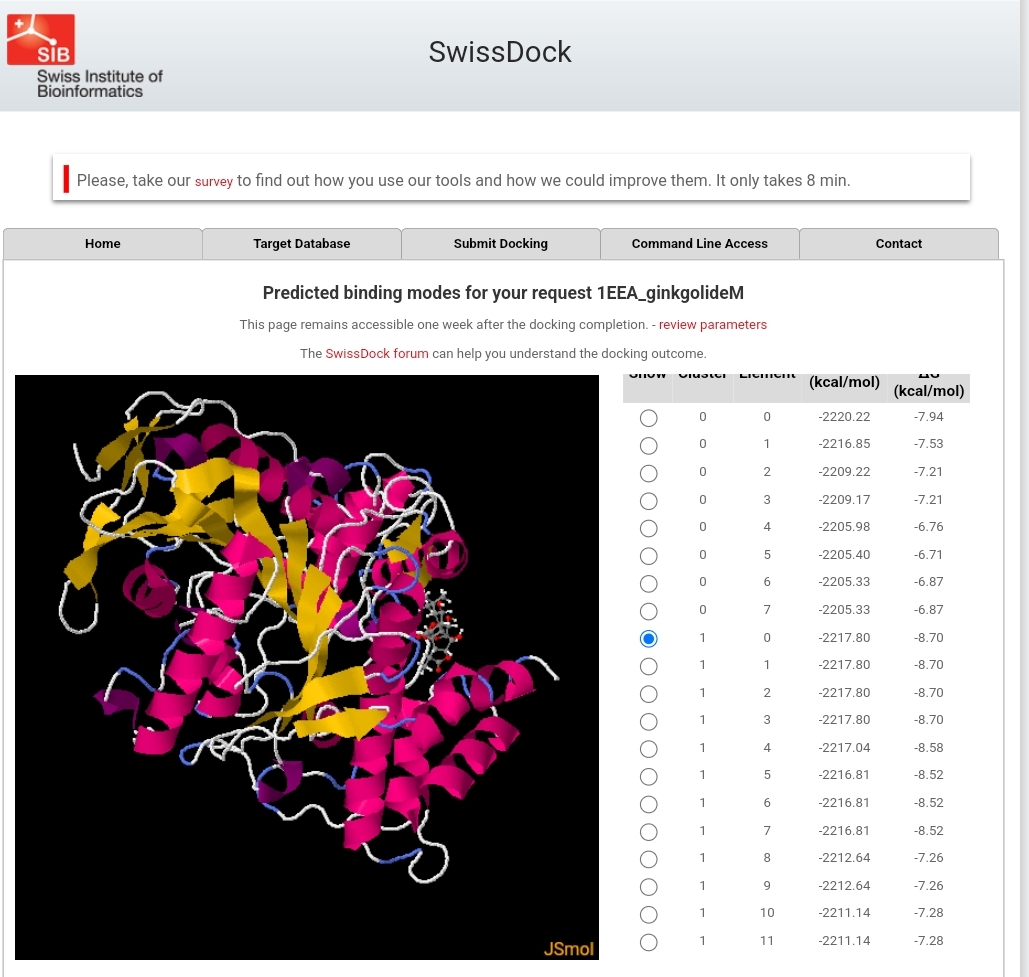Switch to the Target Database tab
Viewport: 1029px width, 977px height.
301,243
